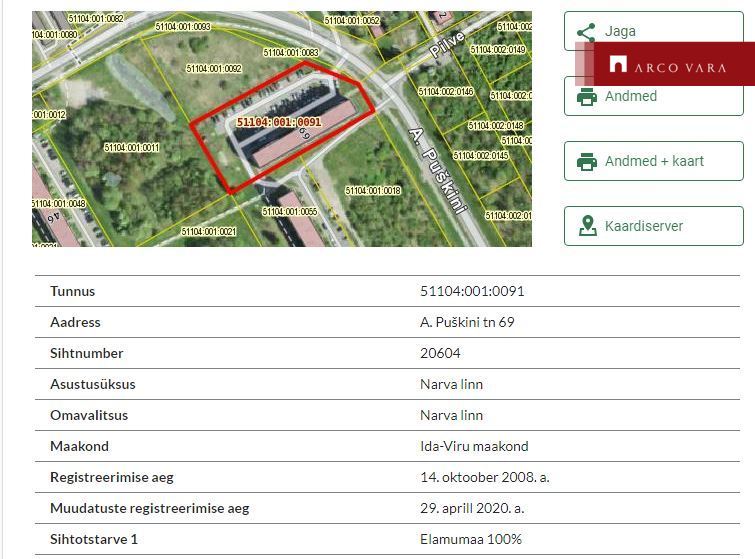Click the map pin icon beside Kaardiserver
The width and height of the screenshot is (755, 559).
tap(587, 226)
